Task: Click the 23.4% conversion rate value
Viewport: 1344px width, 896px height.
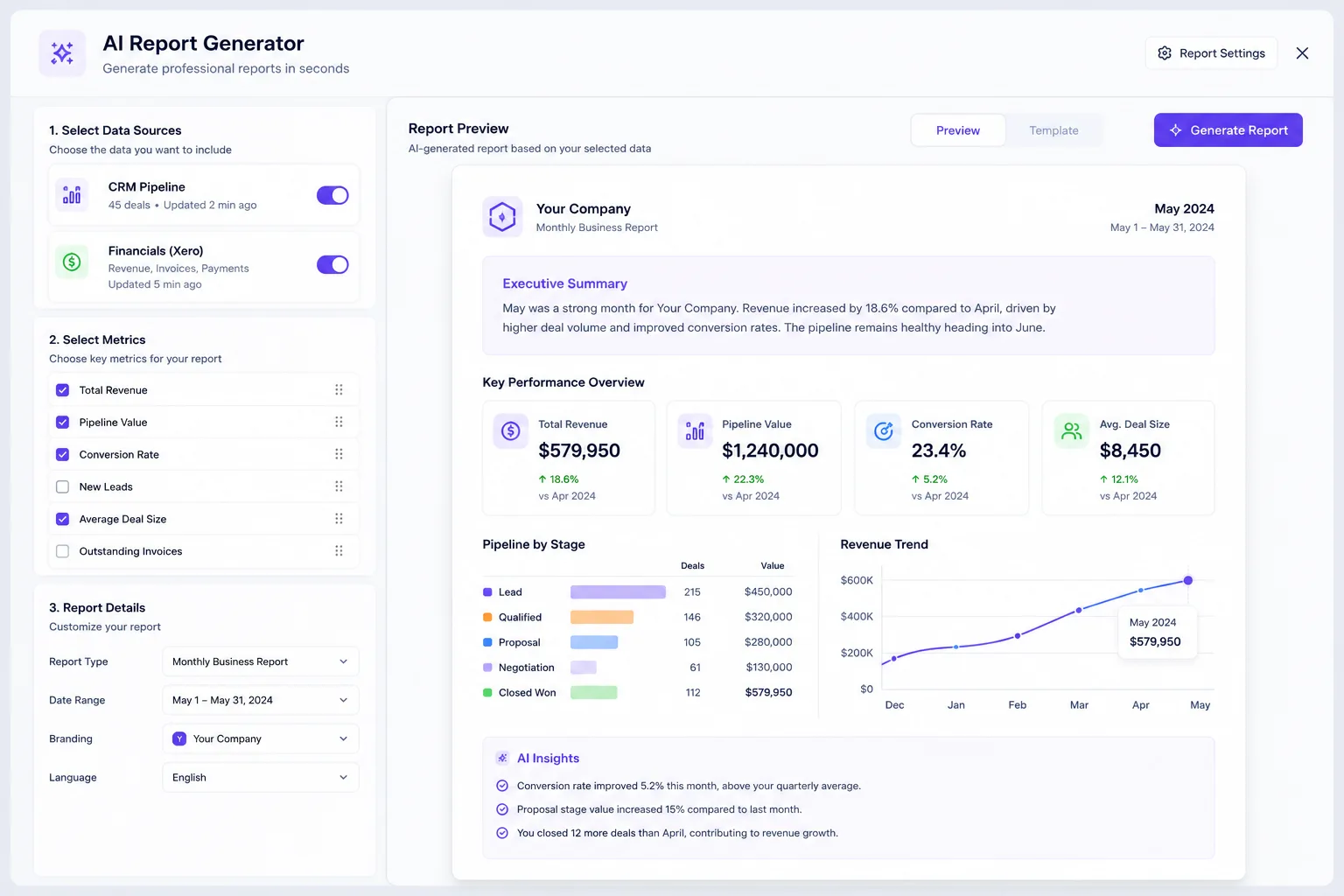Action: [x=939, y=451]
